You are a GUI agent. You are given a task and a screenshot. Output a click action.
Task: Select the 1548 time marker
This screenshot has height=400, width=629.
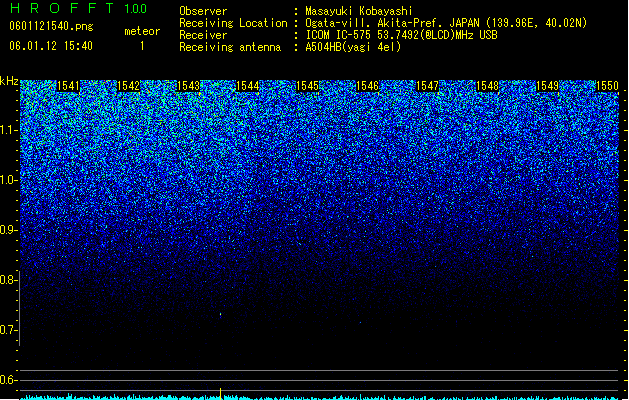[487, 86]
